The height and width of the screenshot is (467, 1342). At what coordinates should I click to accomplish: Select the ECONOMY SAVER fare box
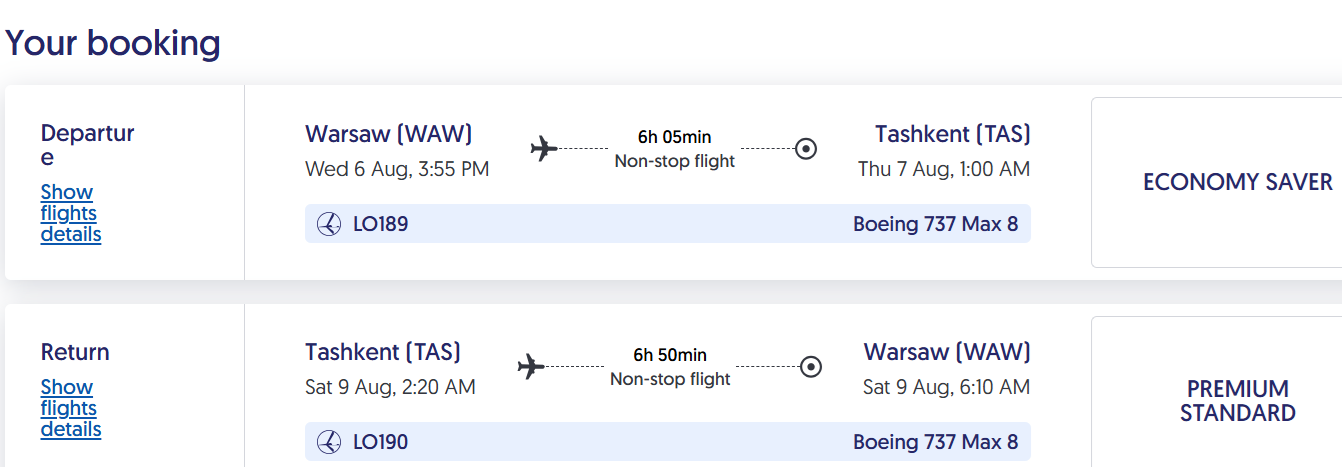[x=1217, y=182]
